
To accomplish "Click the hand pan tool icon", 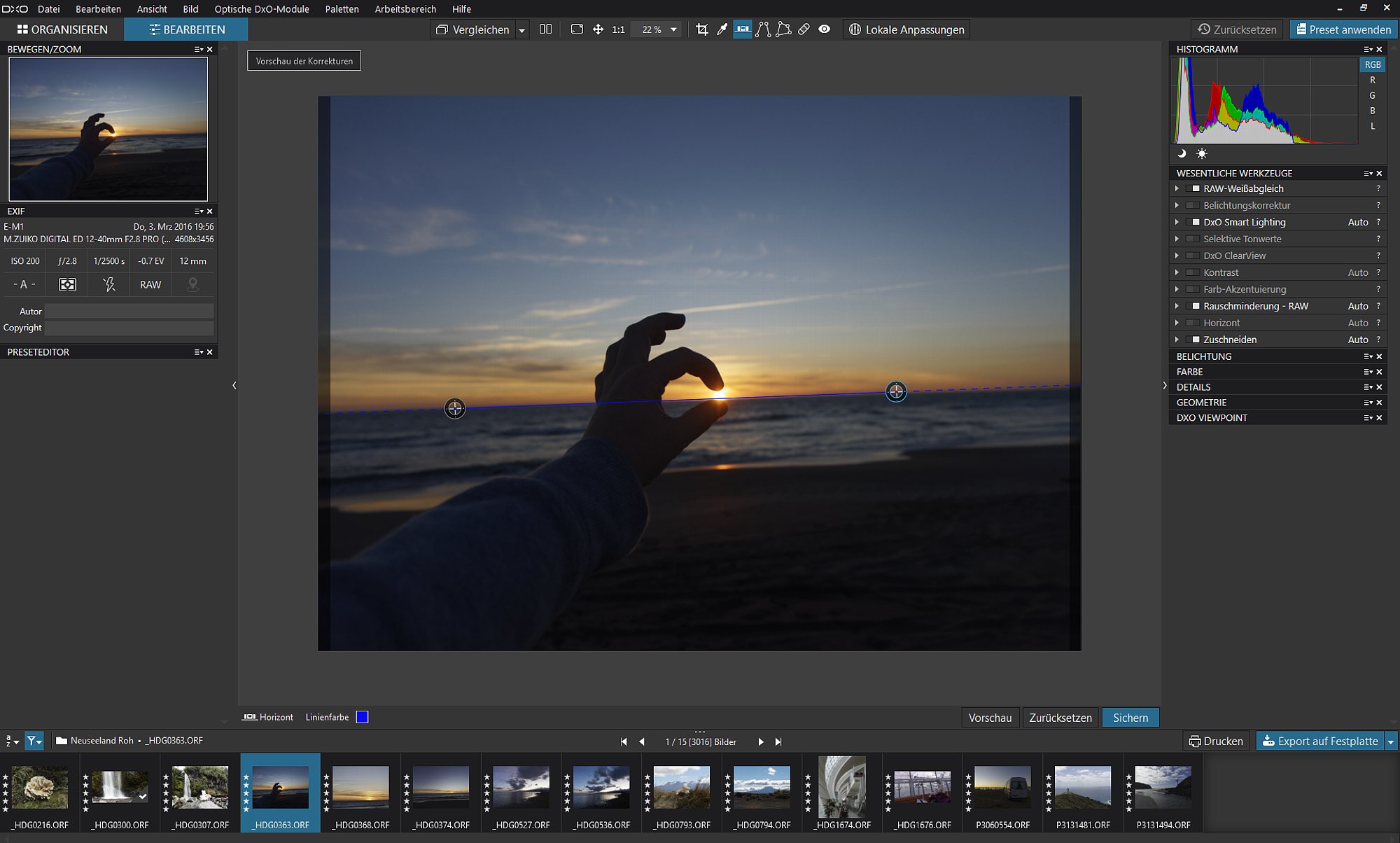I will [x=598, y=29].
